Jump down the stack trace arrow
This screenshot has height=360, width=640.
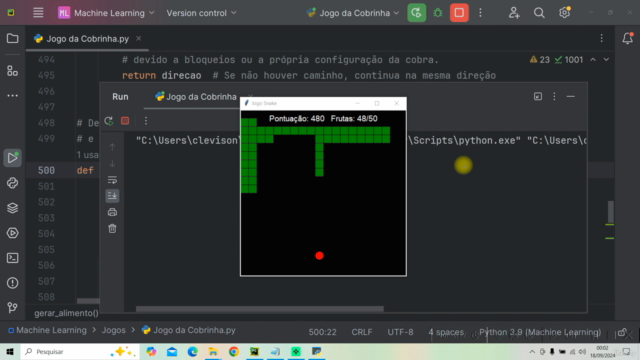point(112,163)
